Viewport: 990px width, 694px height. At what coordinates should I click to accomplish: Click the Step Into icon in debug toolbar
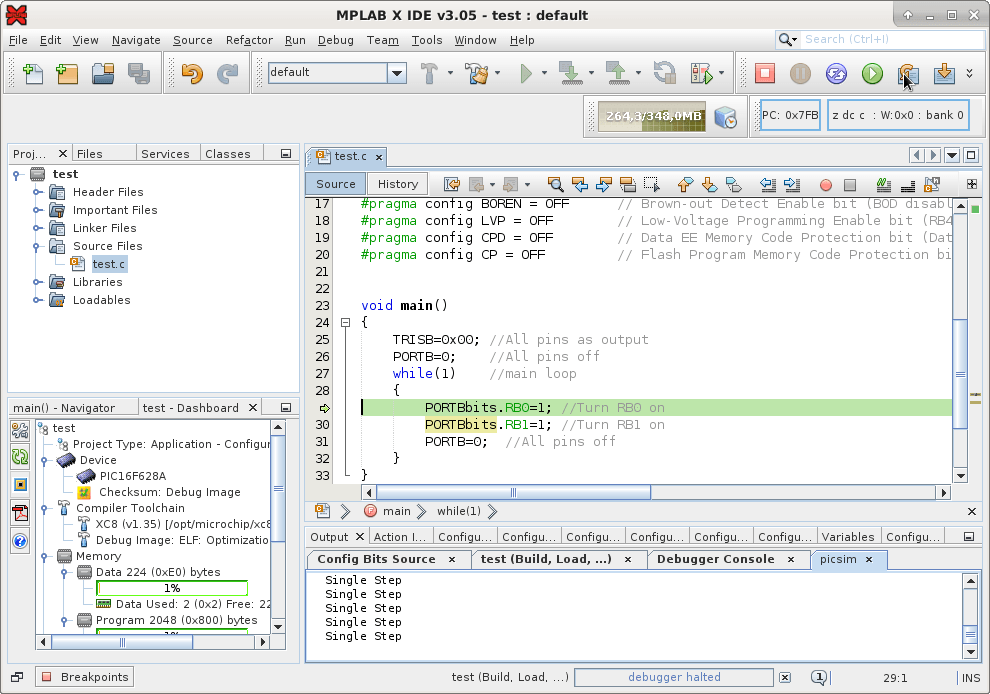point(944,73)
